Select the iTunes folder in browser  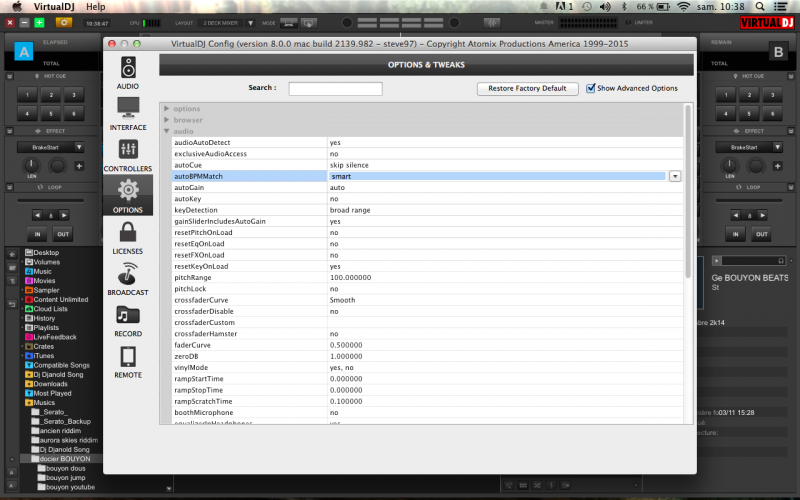[x=43, y=356]
